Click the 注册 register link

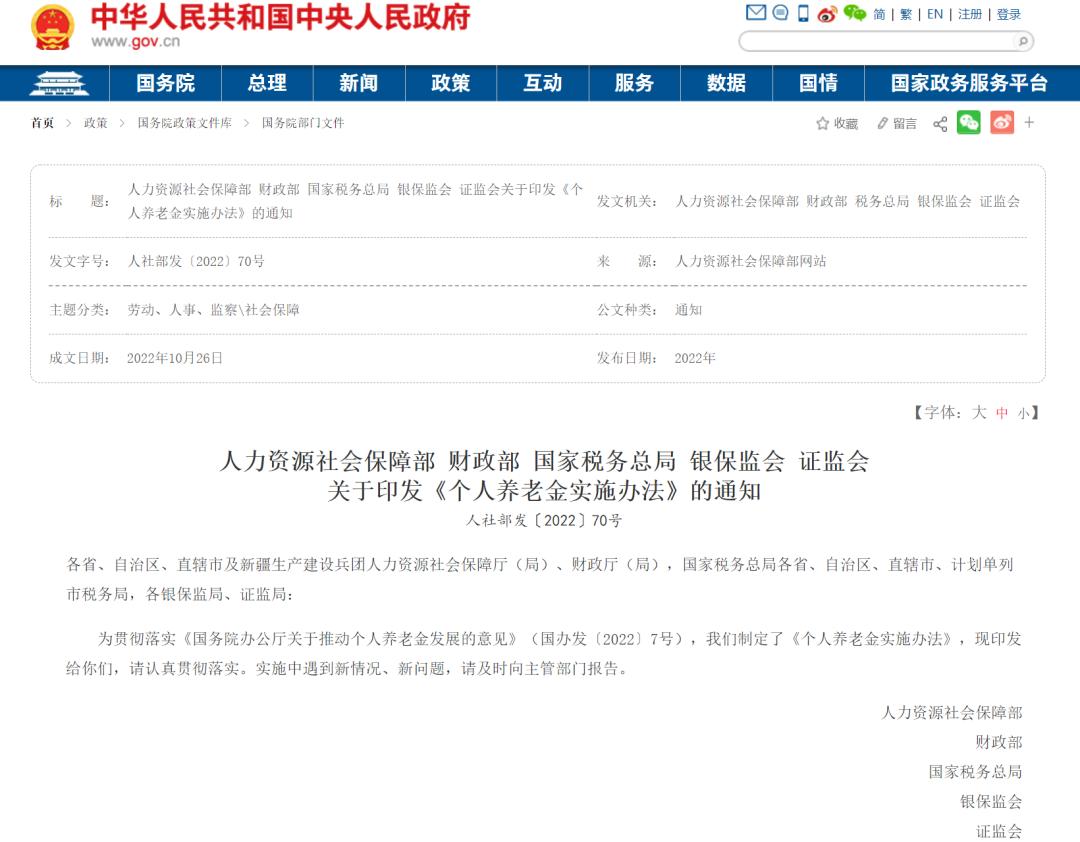(x=970, y=14)
